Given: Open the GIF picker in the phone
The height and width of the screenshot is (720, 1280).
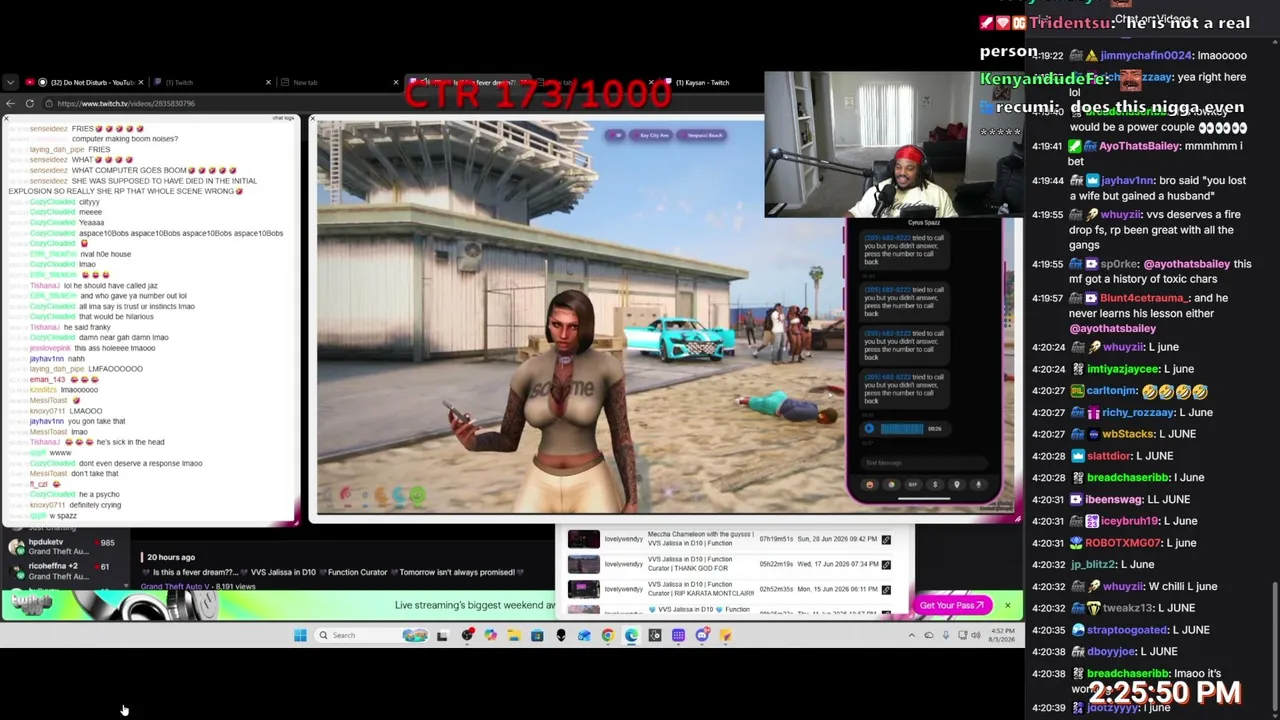Looking at the screenshot, I should pyautogui.click(x=913, y=485).
